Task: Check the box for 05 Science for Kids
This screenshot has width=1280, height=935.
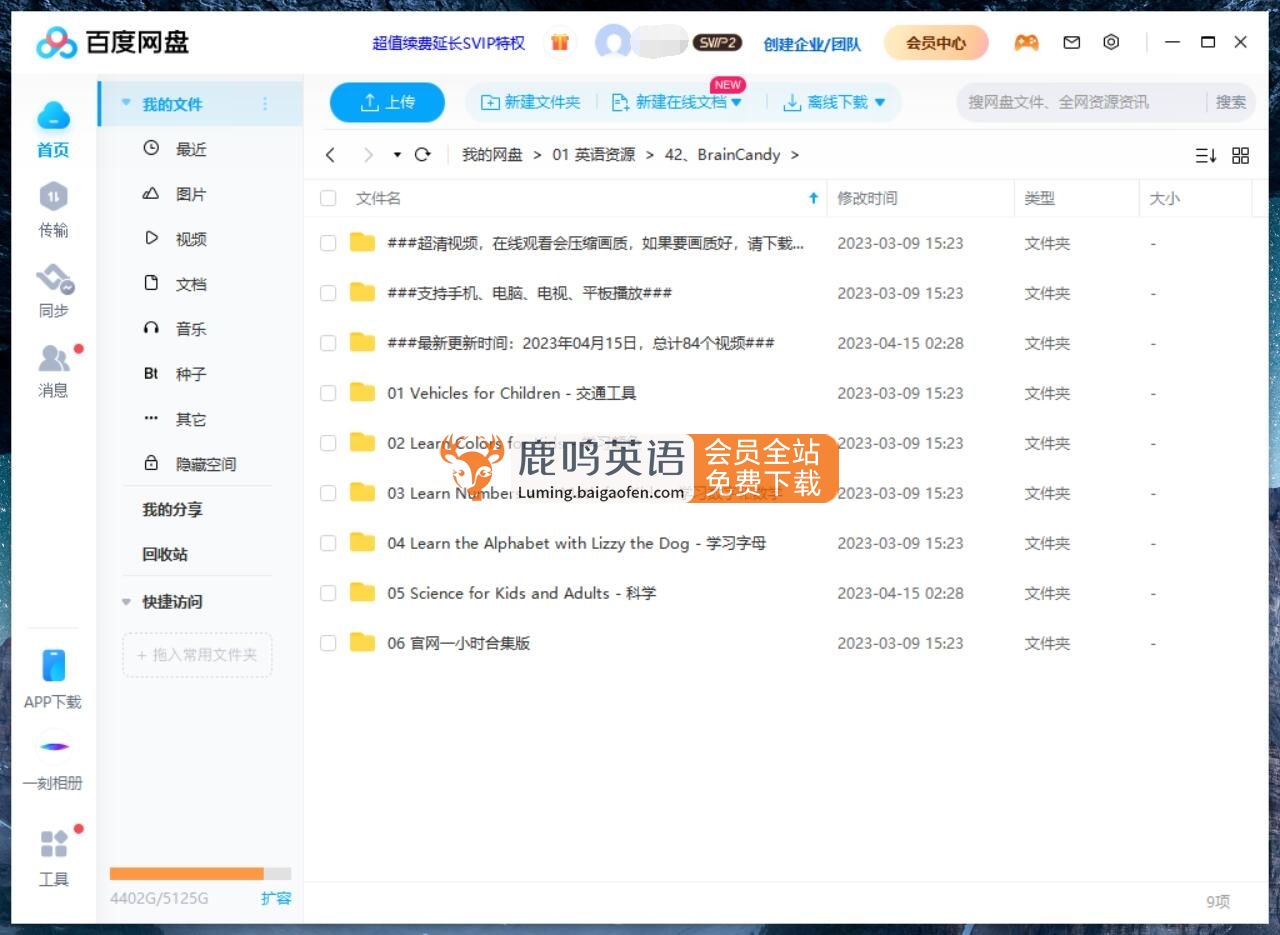Action: pyautogui.click(x=328, y=593)
